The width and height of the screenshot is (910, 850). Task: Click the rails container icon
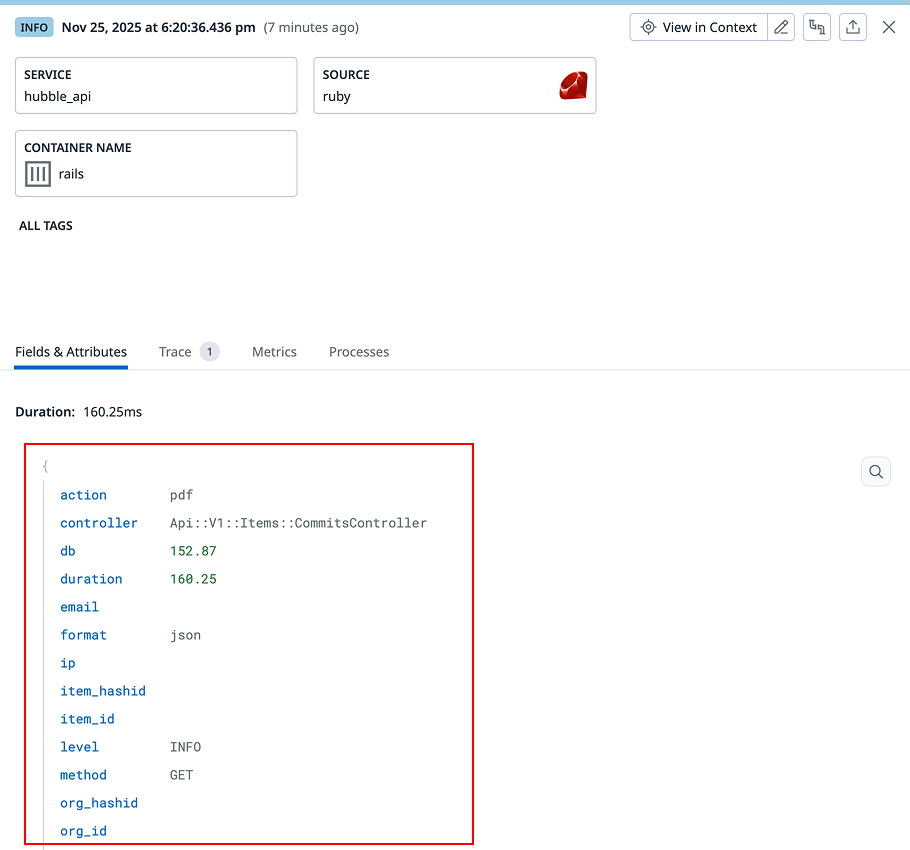coord(38,174)
